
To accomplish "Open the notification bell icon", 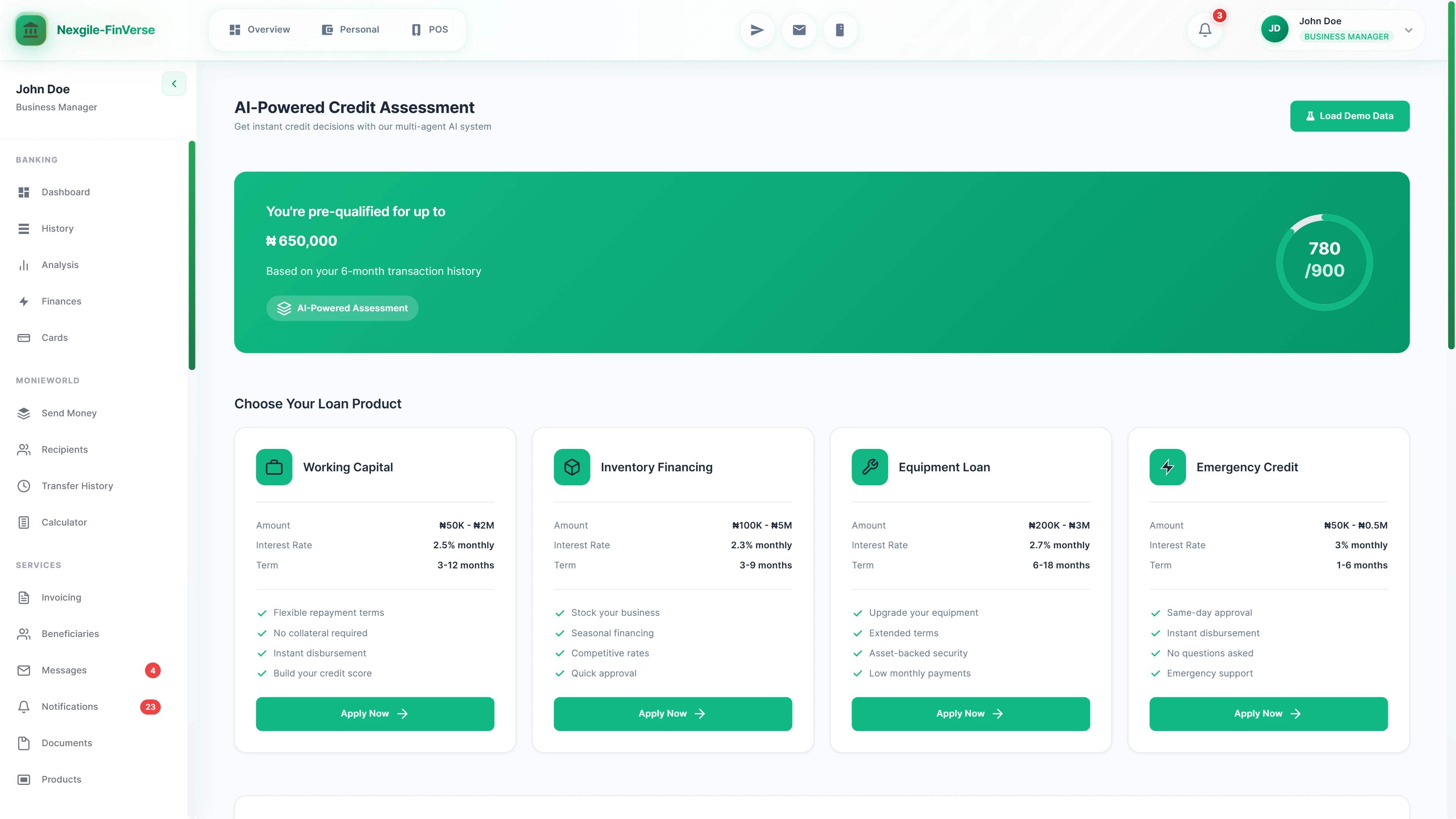I will click(x=1205, y=30).
